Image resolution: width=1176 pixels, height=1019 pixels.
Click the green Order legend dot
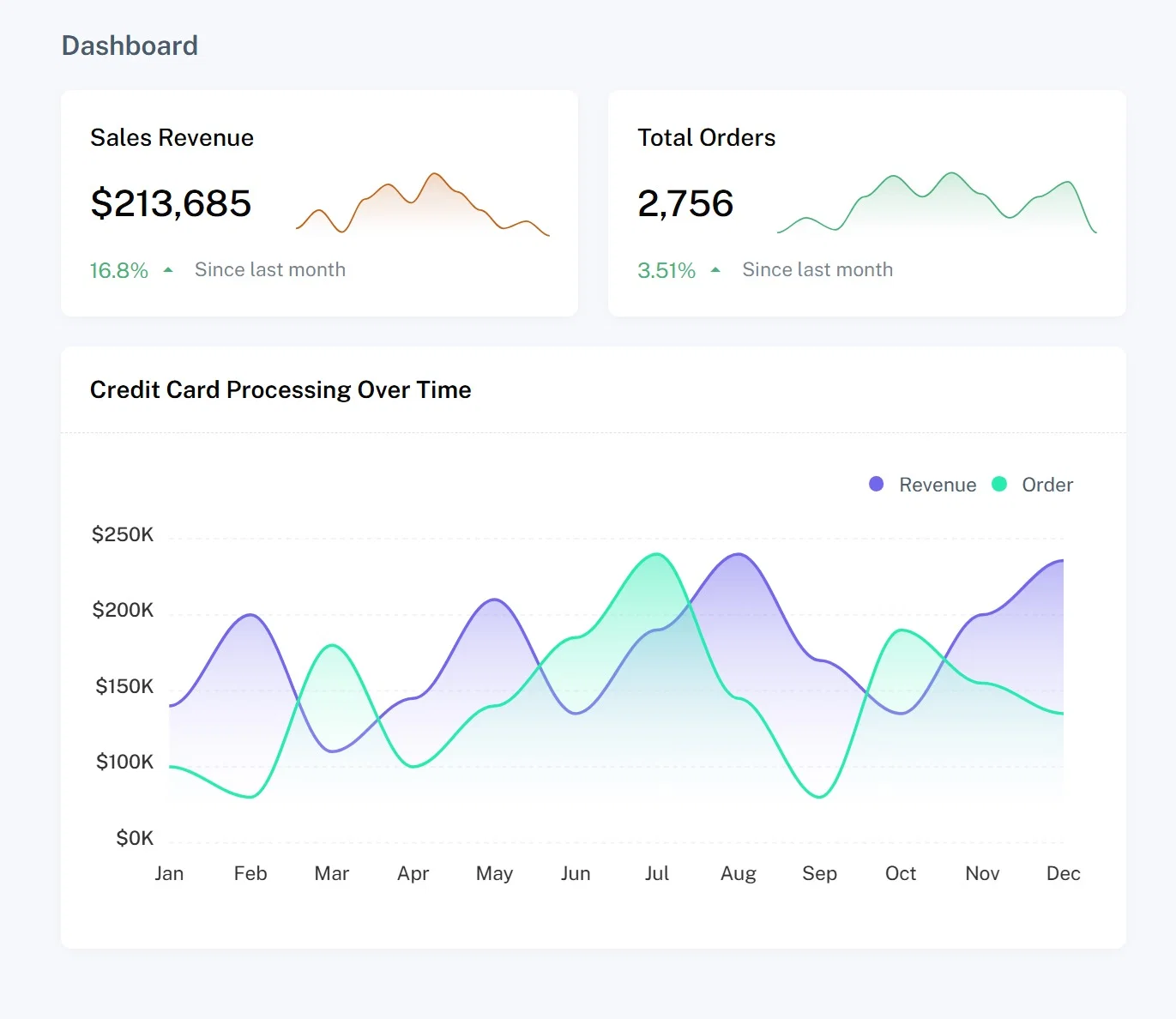(998, 485)
